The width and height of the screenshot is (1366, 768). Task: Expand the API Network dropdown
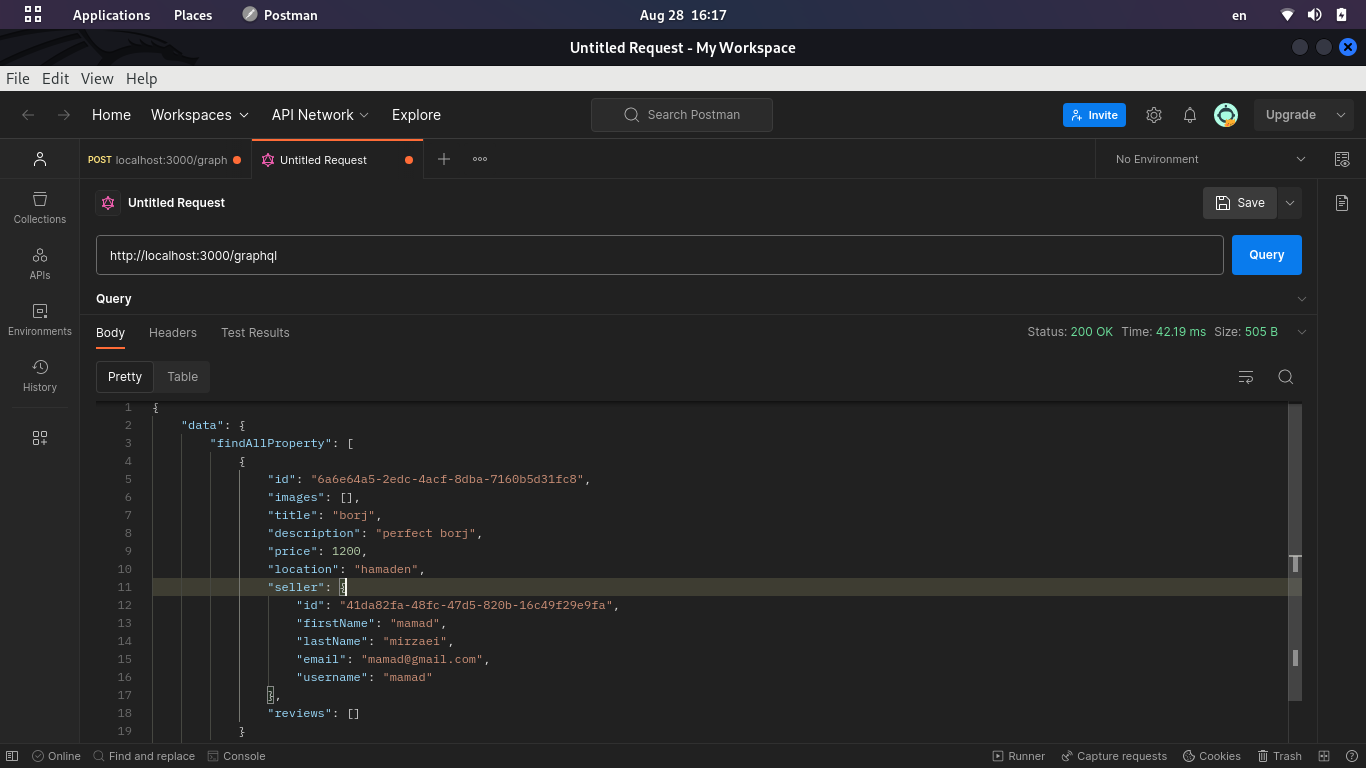click(x=321, y=115)
